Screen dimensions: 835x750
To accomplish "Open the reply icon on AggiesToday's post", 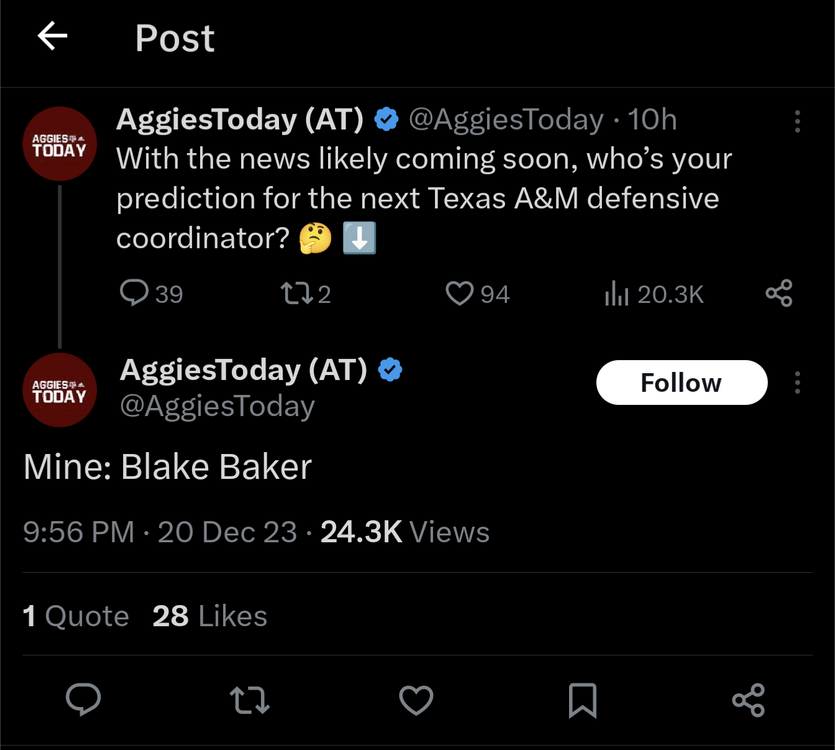I will (133, 293).
